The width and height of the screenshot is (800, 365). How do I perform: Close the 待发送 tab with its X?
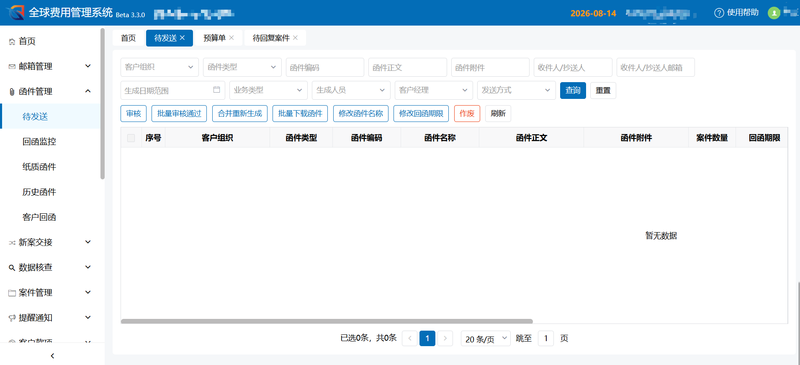point(183,38)
